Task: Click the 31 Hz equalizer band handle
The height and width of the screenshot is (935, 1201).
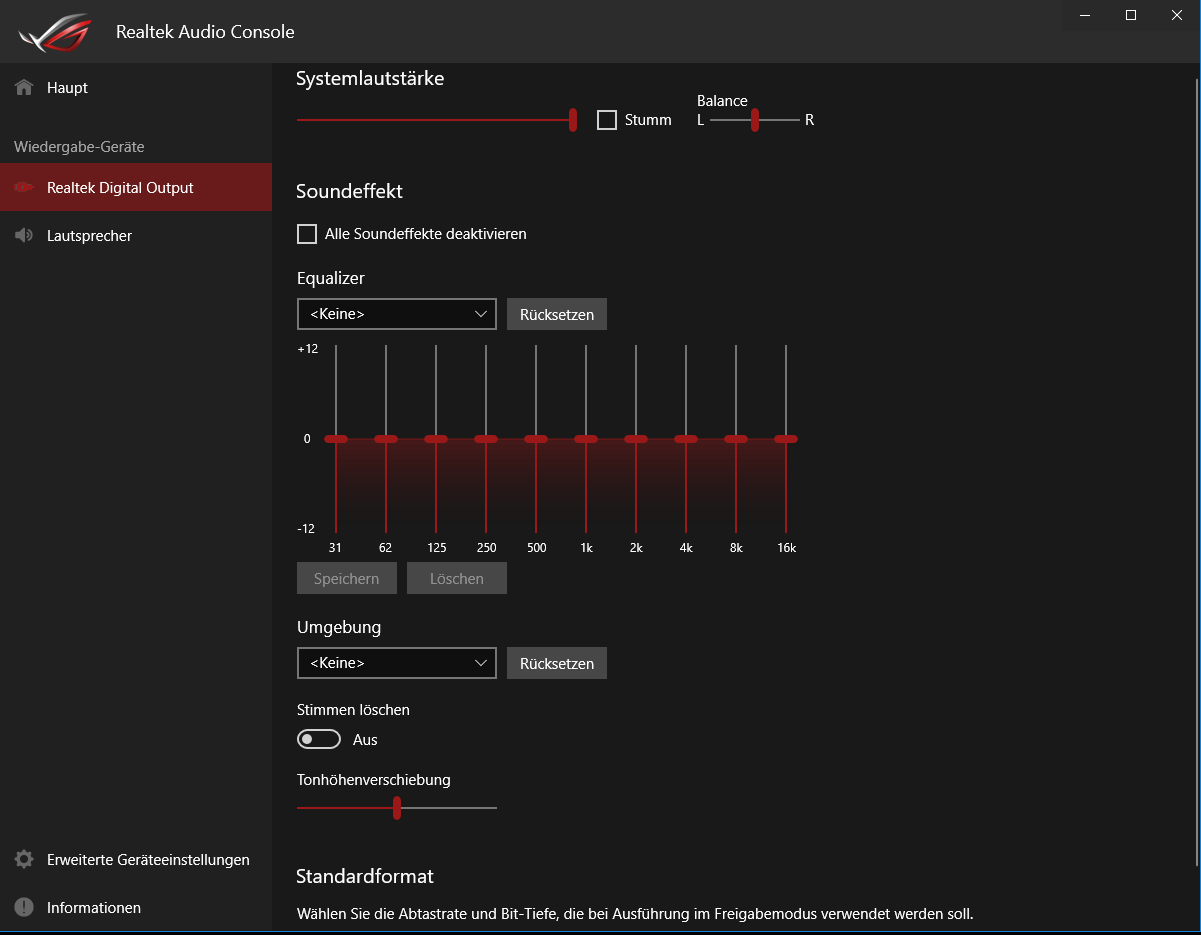Action: point(336,439)
